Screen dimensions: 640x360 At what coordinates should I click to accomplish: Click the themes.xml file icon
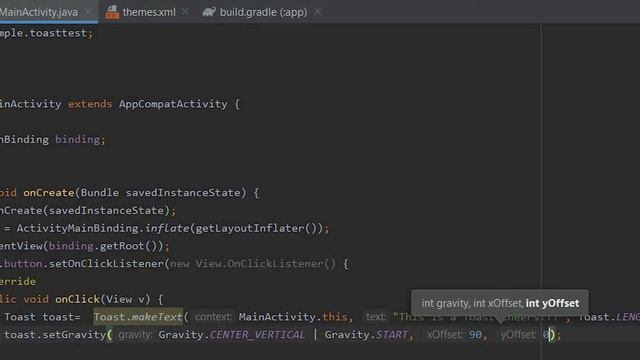click(x=112, y=12)
